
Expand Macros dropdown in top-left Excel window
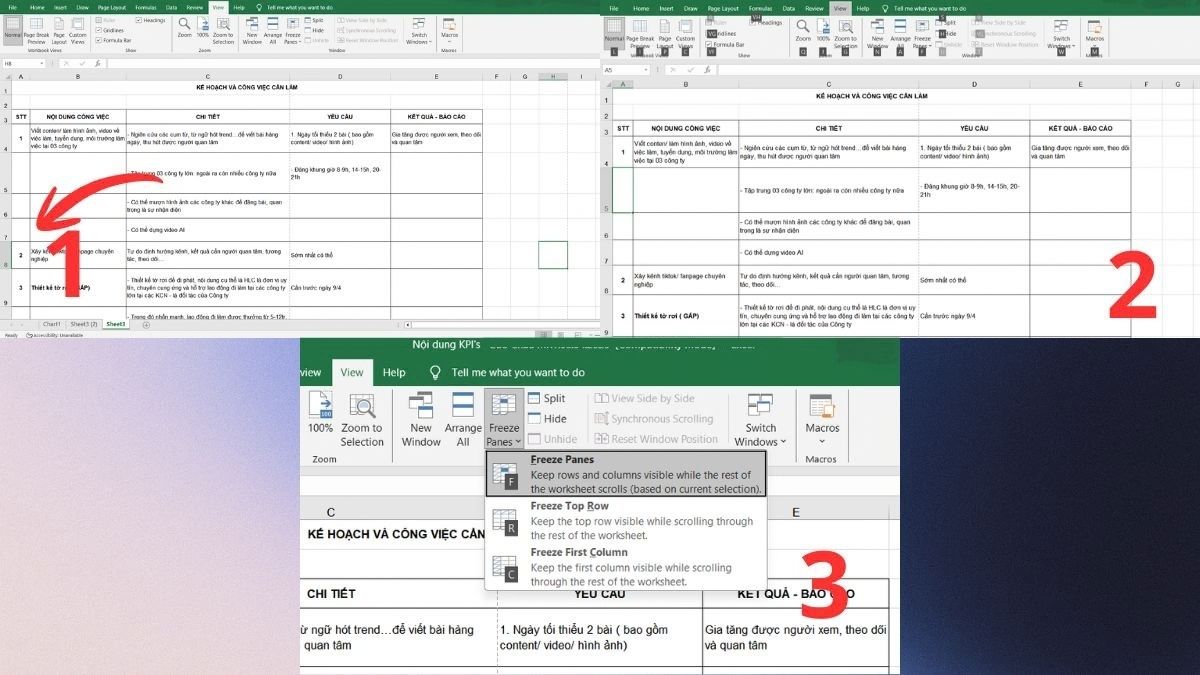coord(449,31)
